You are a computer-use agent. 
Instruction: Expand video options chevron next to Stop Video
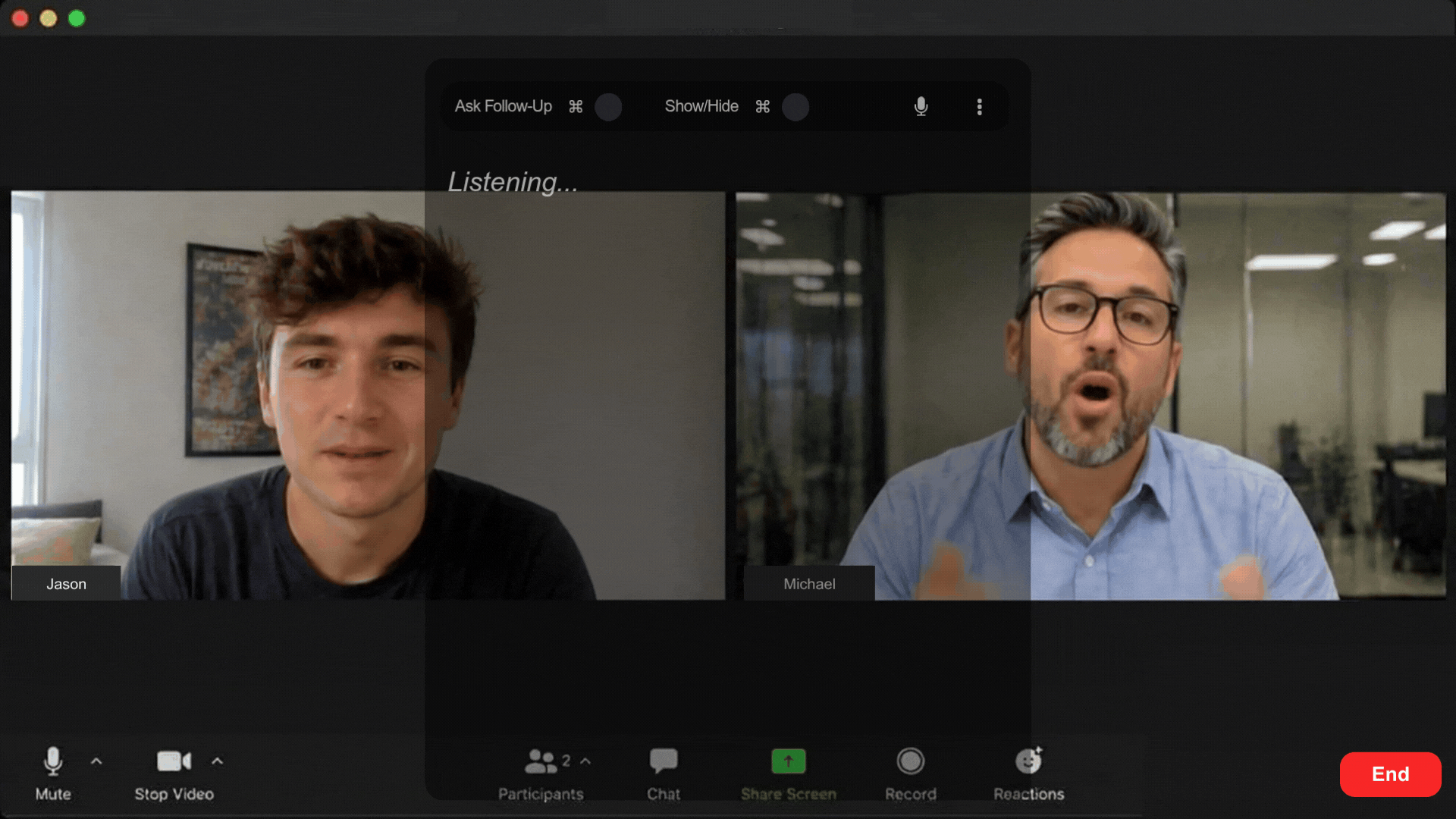click(x=218, y=761)
